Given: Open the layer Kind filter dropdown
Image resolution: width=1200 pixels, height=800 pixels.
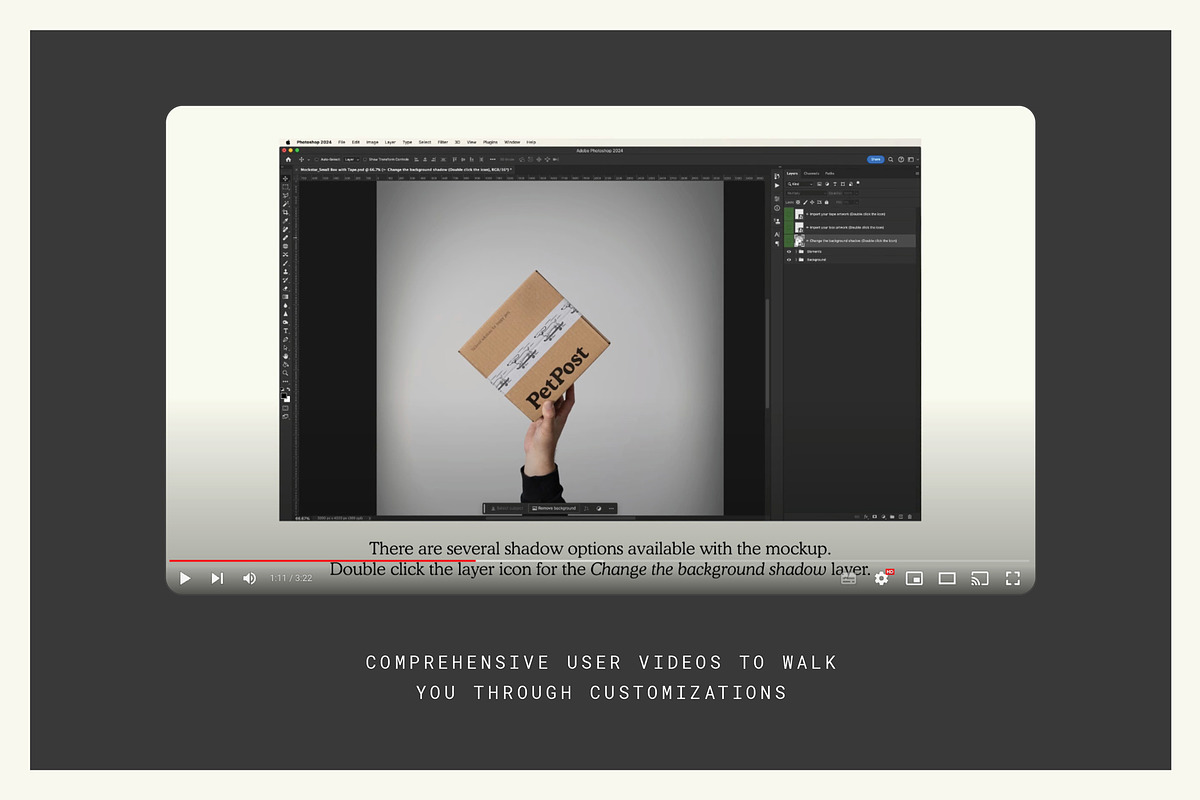Looking at the screenshot, I should (800, 184).
